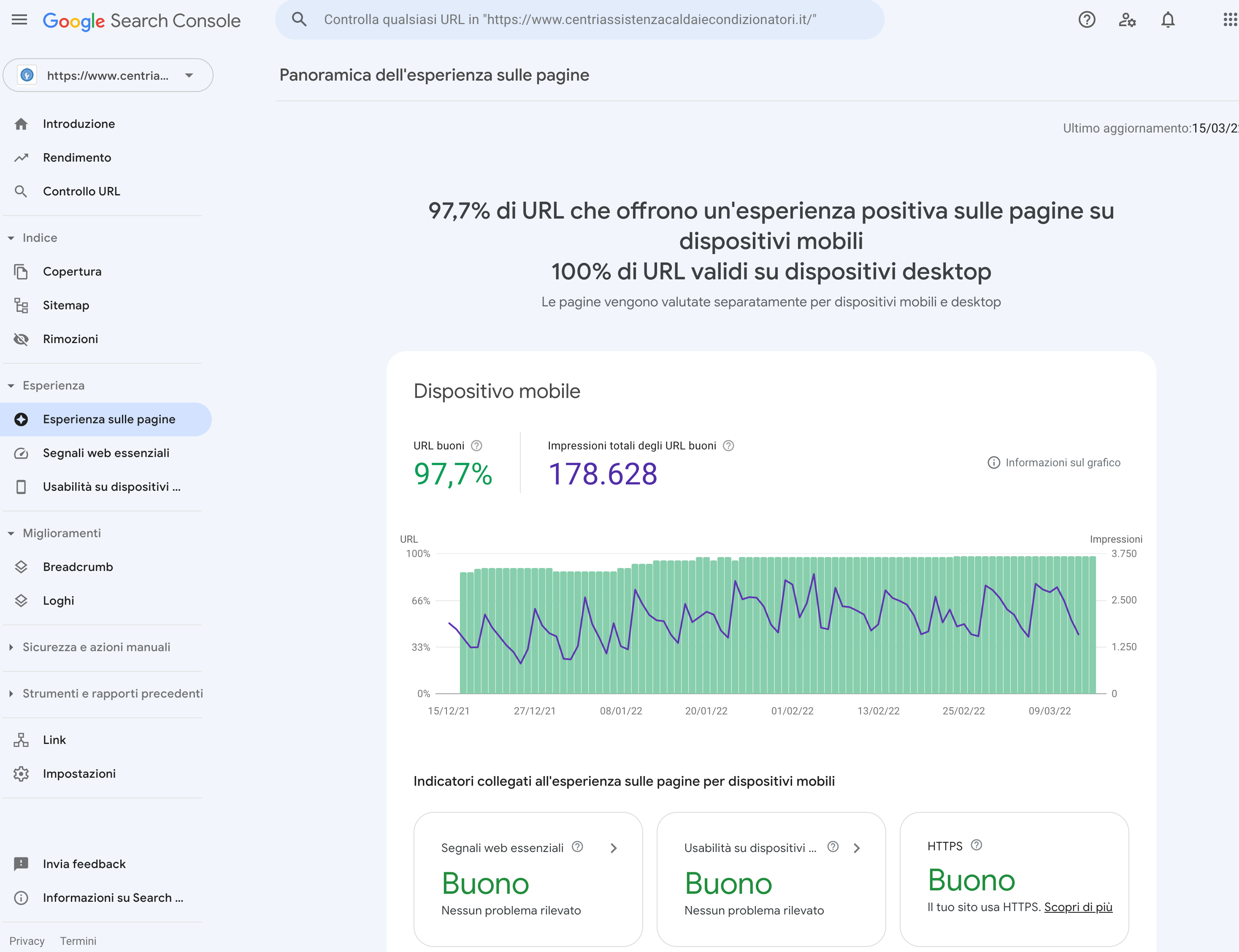
Task: Open the Breadcrumb report
Action: (x=78, y=567)
